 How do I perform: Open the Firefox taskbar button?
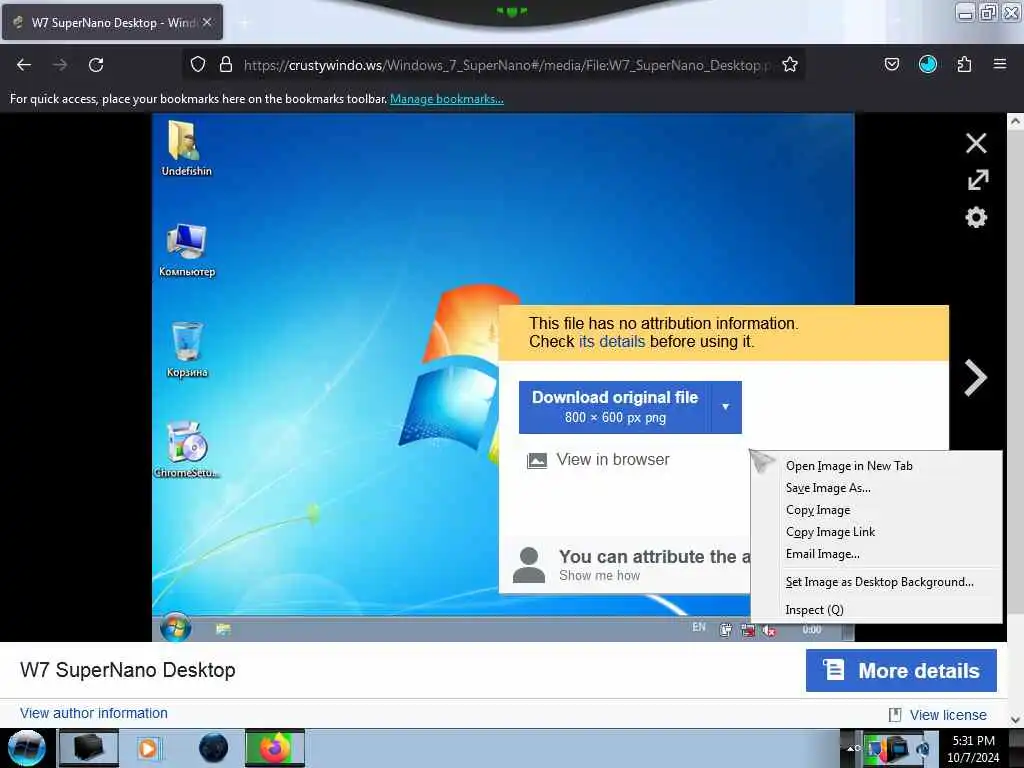tap(275, 748)
